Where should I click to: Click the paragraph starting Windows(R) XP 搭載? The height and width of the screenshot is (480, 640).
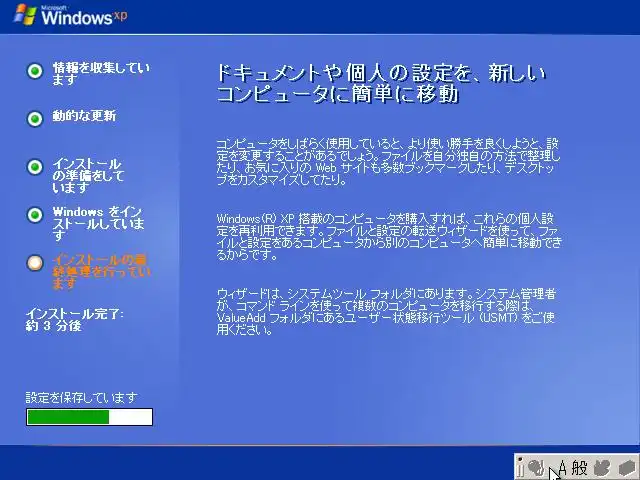tap(389, 236)
